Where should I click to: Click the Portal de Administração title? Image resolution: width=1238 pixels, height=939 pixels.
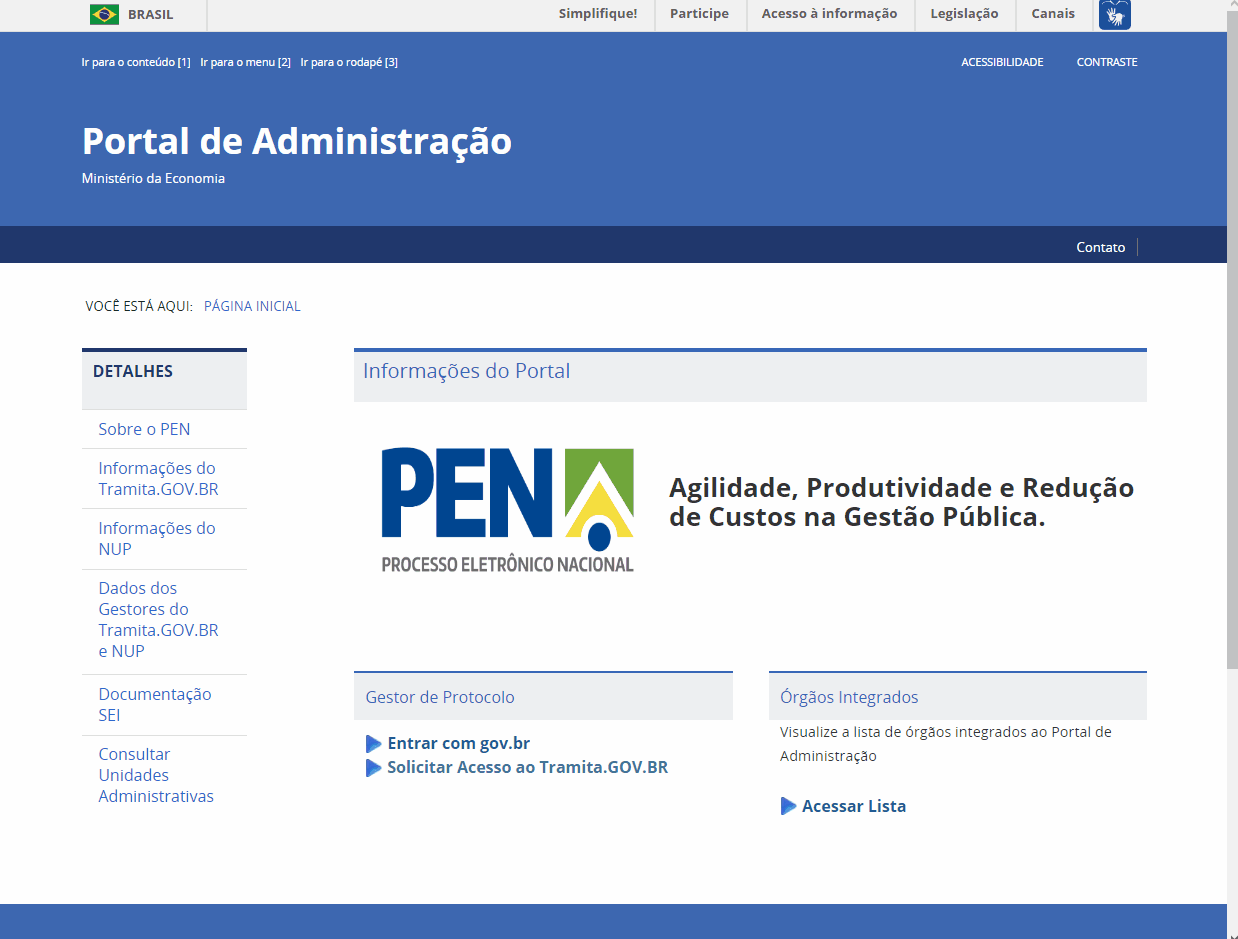[x=297, y=142]
